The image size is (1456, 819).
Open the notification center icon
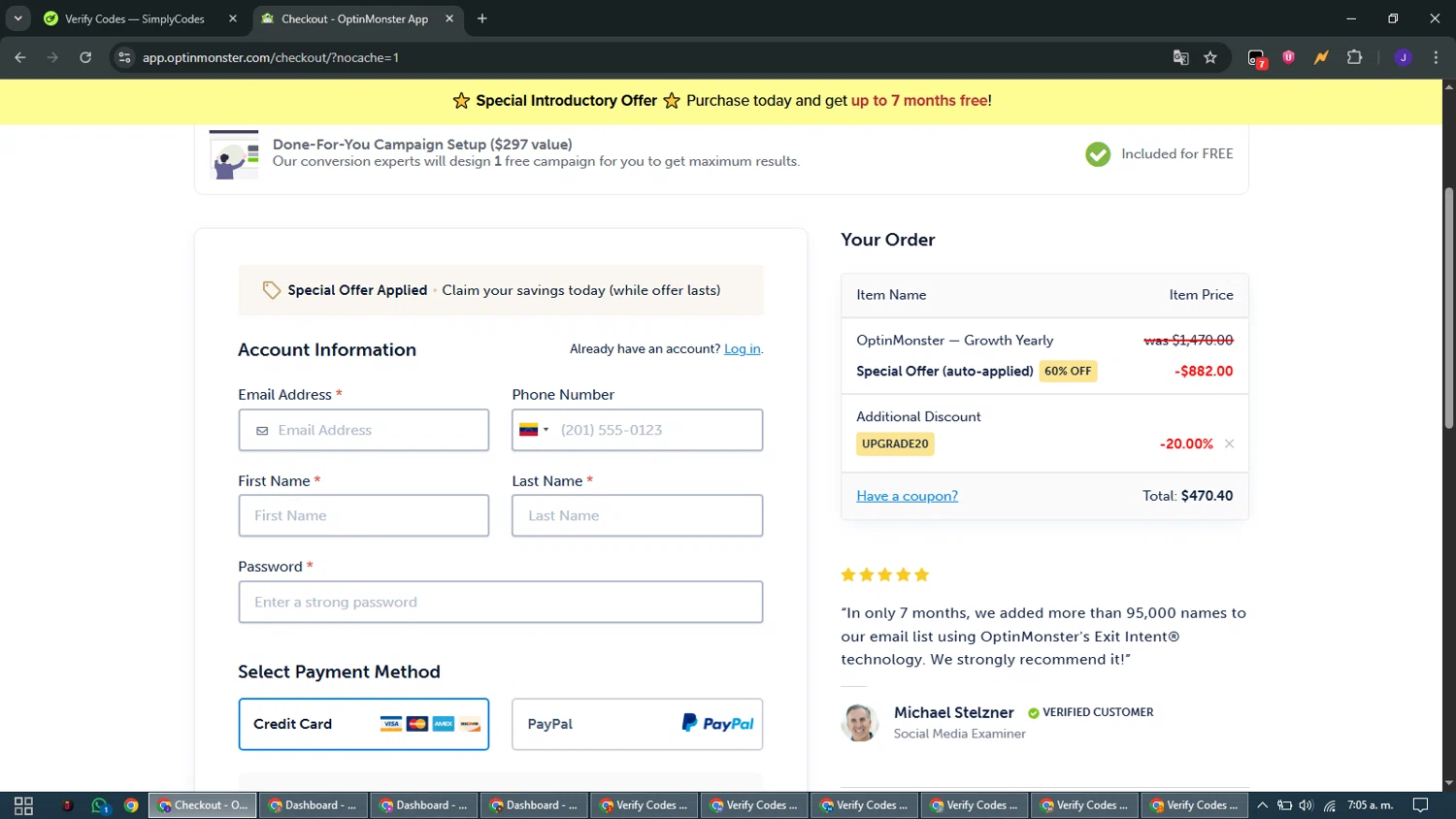tap(1420, 805)
